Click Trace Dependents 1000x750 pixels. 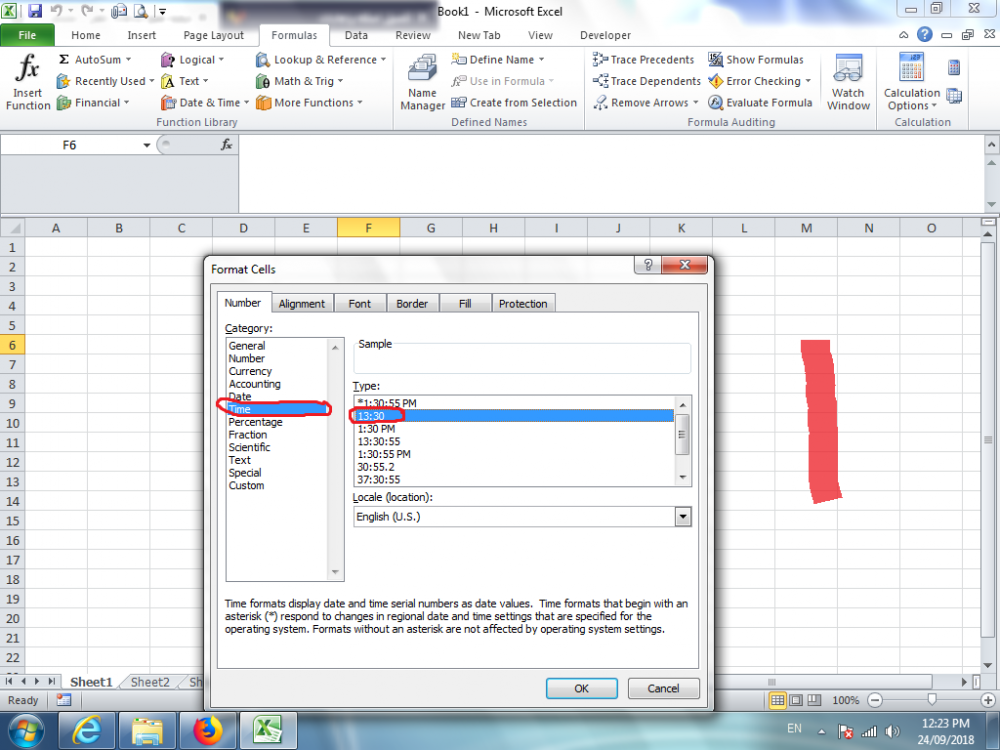pos(646,81)
